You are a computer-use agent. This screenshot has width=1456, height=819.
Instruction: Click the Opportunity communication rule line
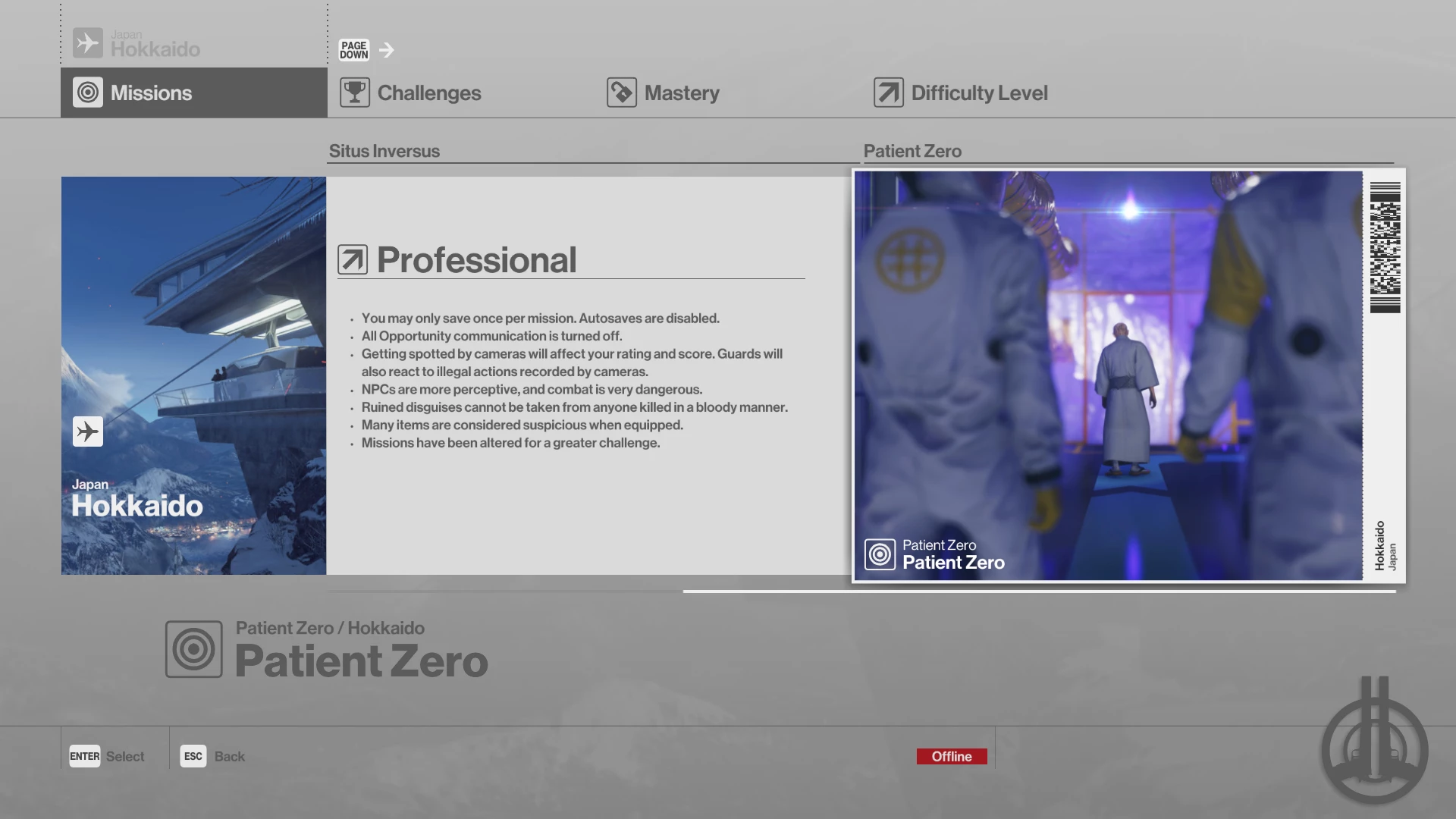point(491,336)
